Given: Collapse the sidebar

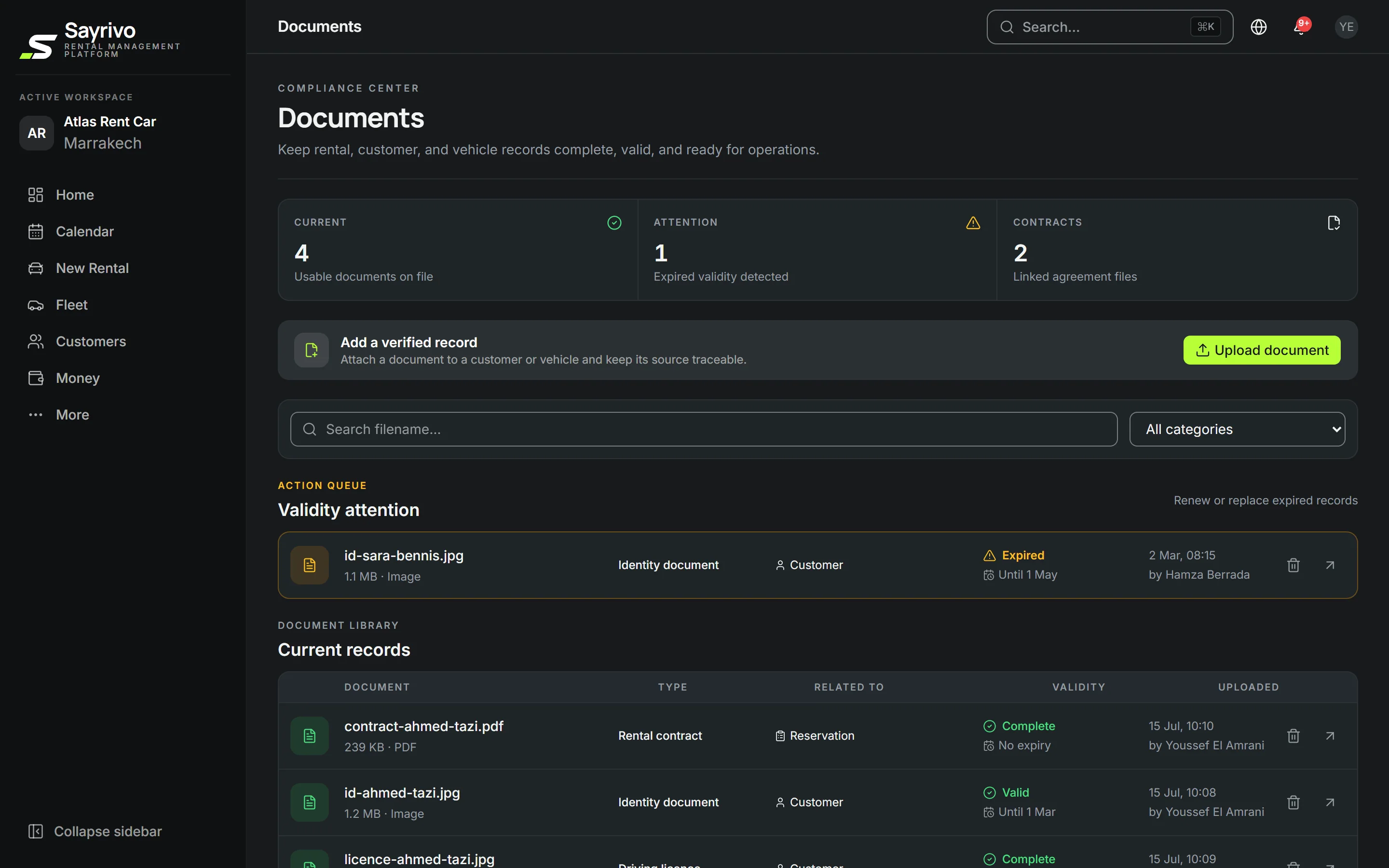Looking at the screenshot, I should point(95,831).
